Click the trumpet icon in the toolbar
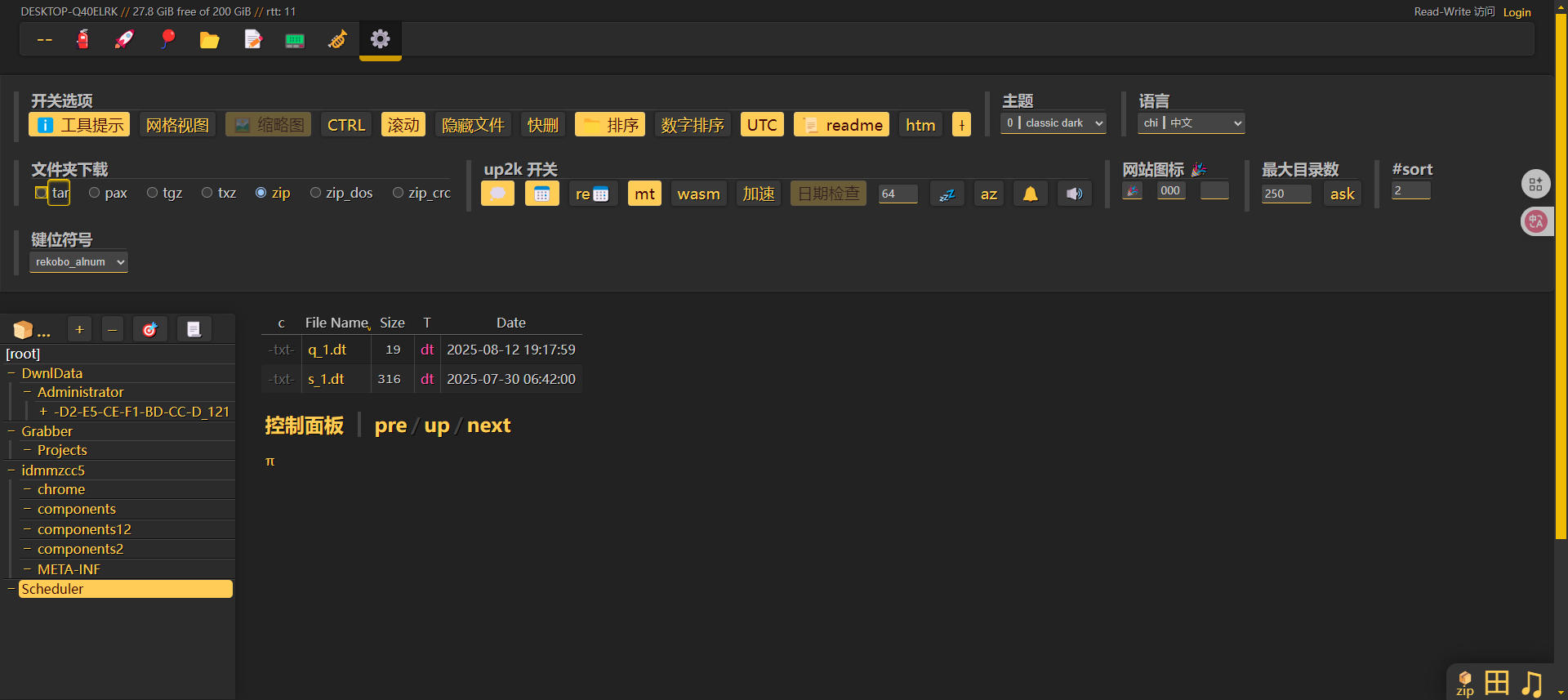1568x700 pixels. tap(337, 39)
